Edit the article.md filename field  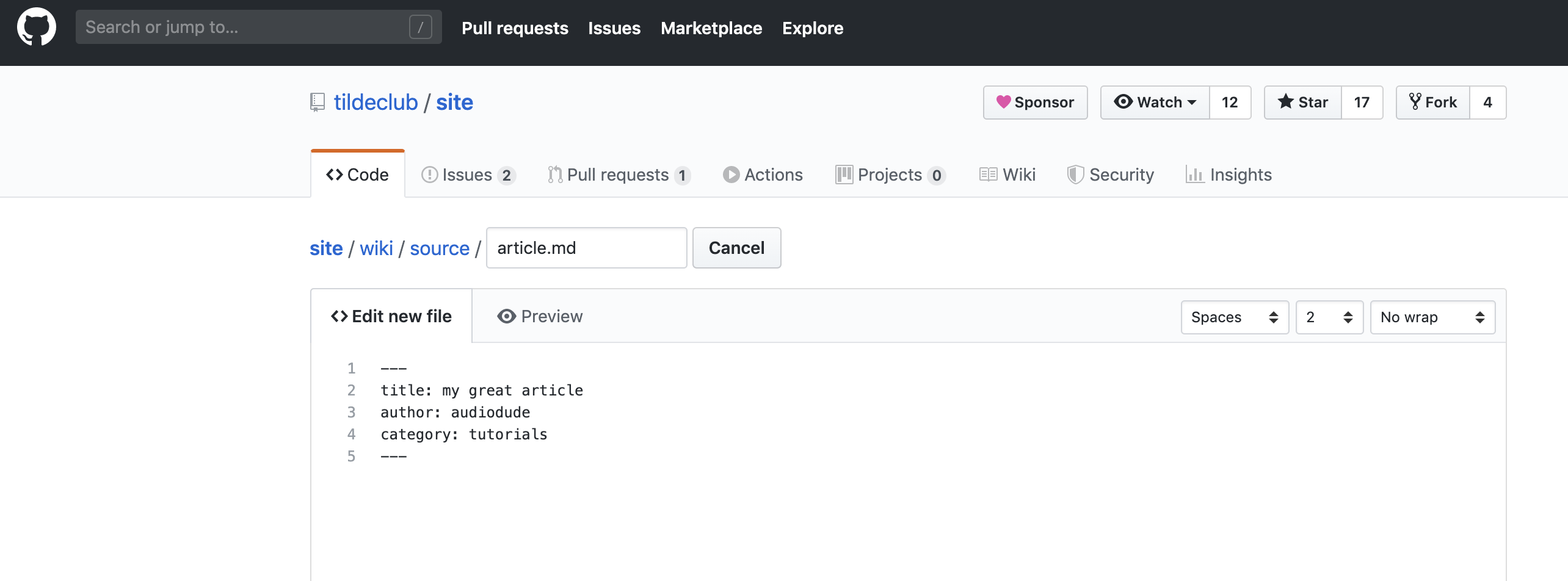587,248
